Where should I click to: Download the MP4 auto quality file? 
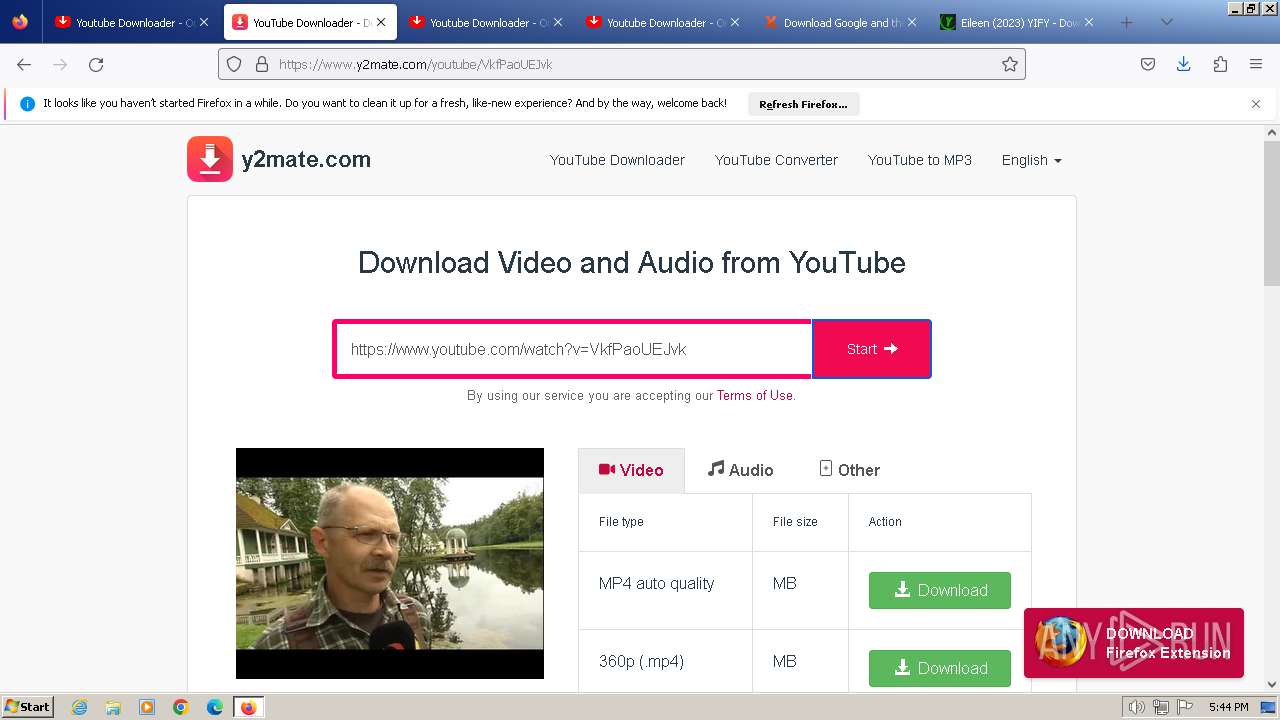(x=940, y=590)
